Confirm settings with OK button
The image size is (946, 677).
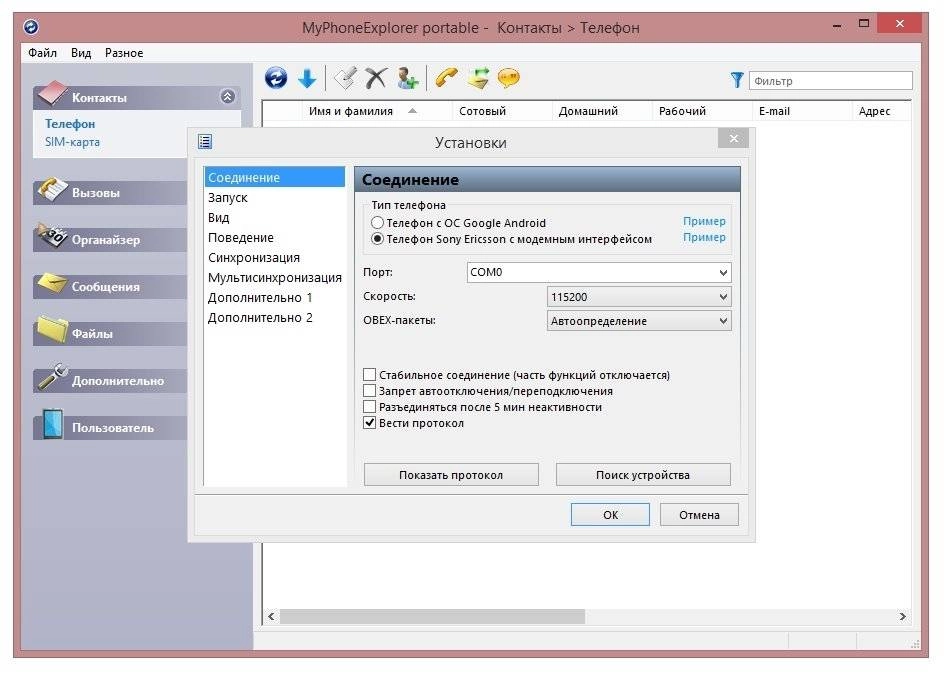610,515
